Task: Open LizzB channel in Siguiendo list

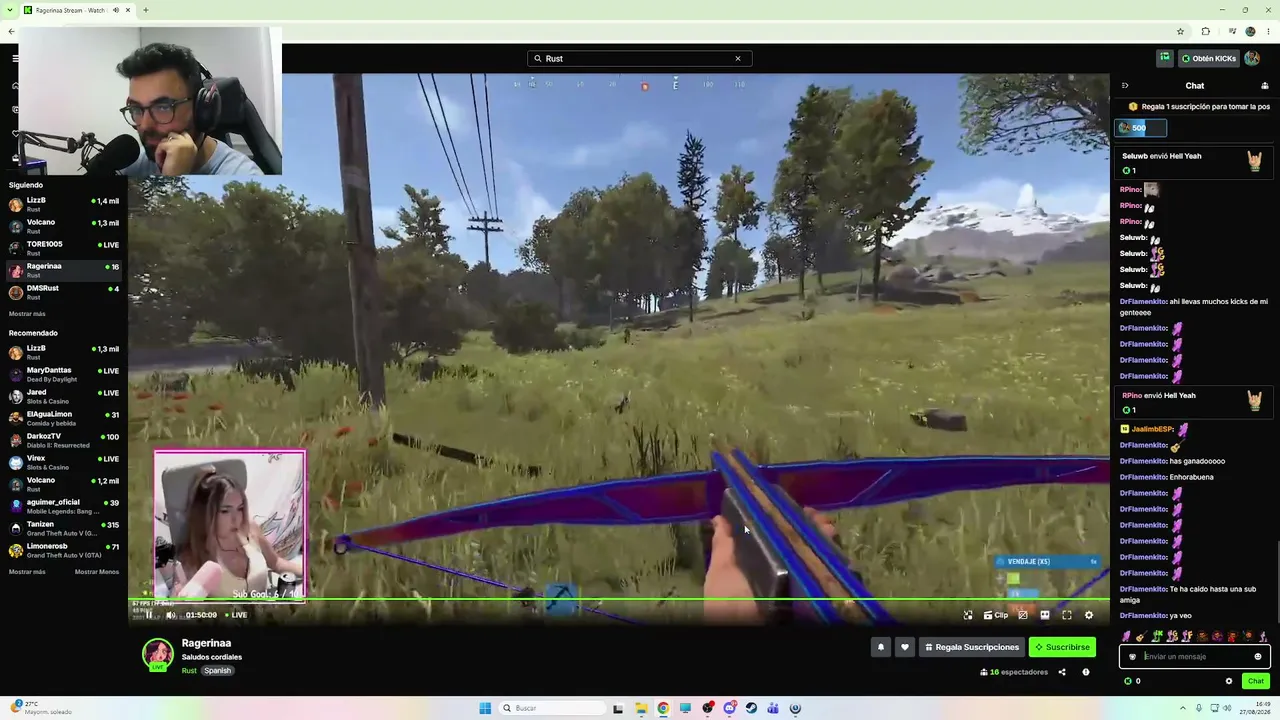Action: pyautogui.click(x=64, y=204)
